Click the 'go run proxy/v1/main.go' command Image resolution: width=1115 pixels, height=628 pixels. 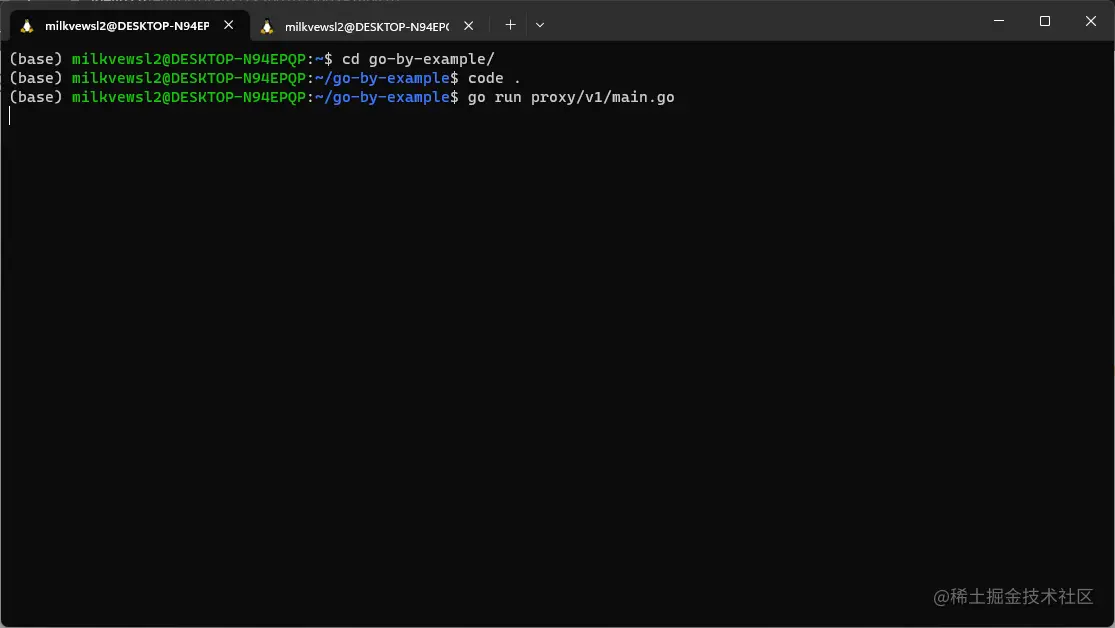pos(571,97)
